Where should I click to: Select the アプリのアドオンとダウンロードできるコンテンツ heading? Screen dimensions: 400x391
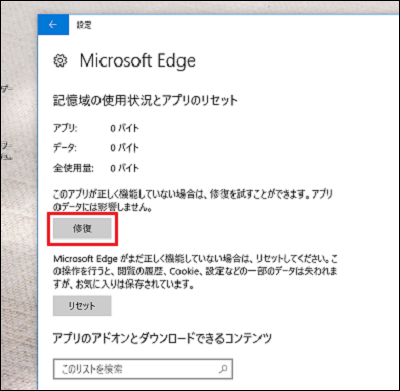[162, 339]
